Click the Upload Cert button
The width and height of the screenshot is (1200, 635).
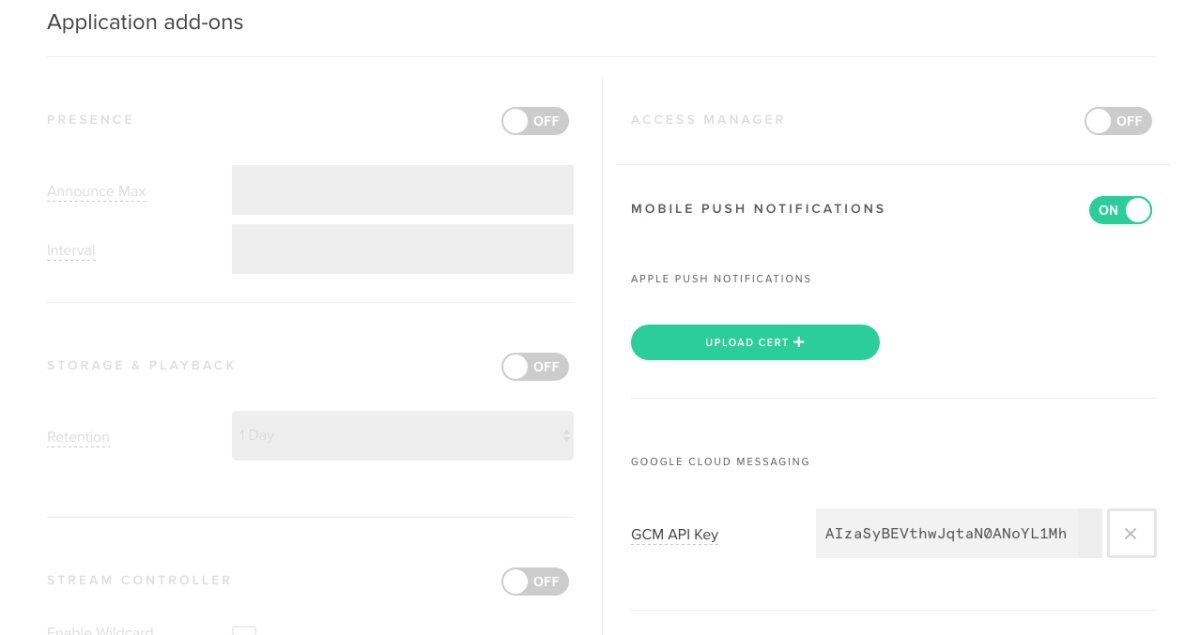[755, 341]
